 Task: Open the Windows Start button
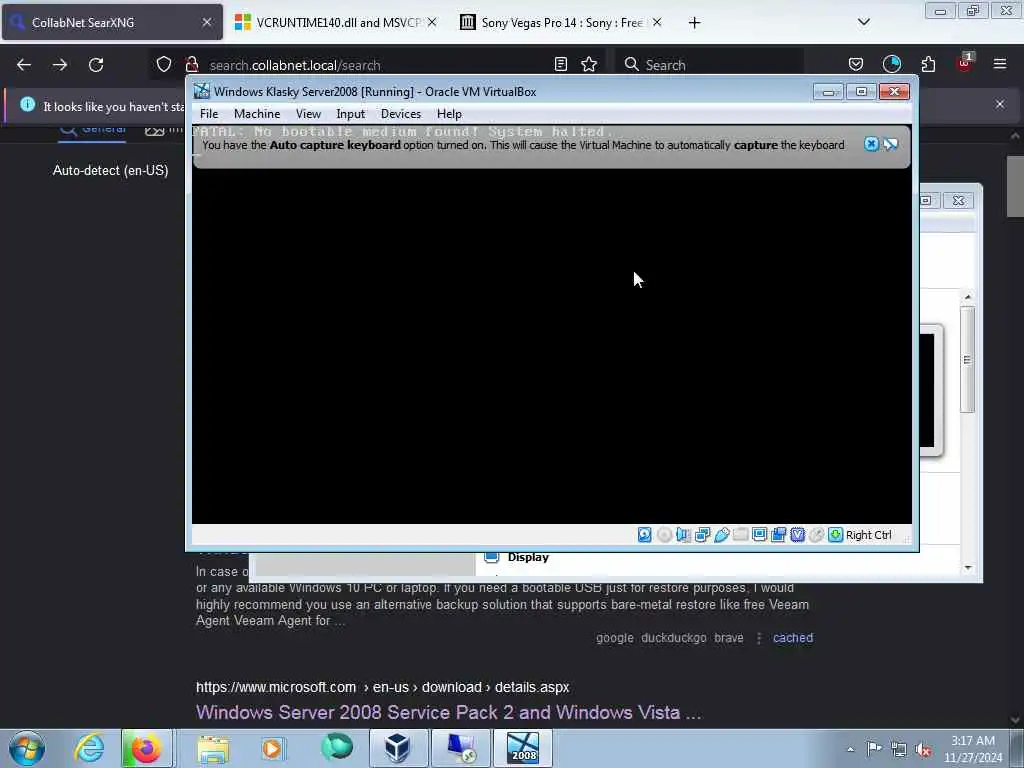27,748
